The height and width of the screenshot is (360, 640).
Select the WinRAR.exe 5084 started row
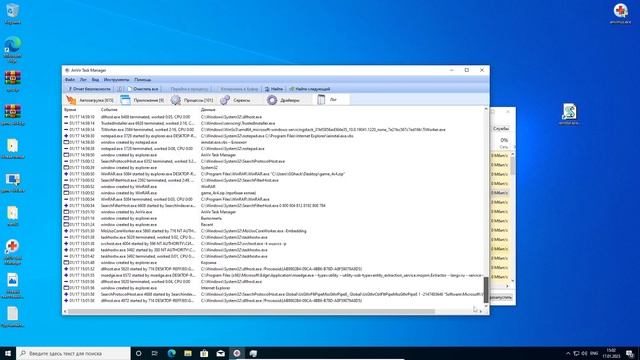click(273, 174)
